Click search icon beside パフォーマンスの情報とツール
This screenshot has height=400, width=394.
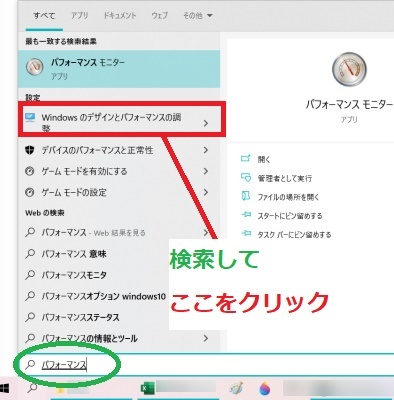pos(30,338)
